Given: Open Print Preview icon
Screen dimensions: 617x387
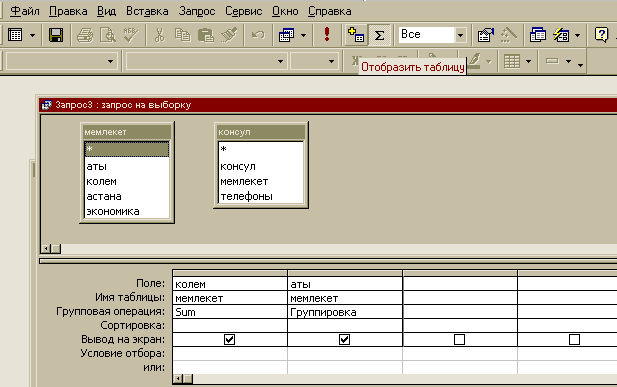Looking at the screenshot, I should 107,35.
